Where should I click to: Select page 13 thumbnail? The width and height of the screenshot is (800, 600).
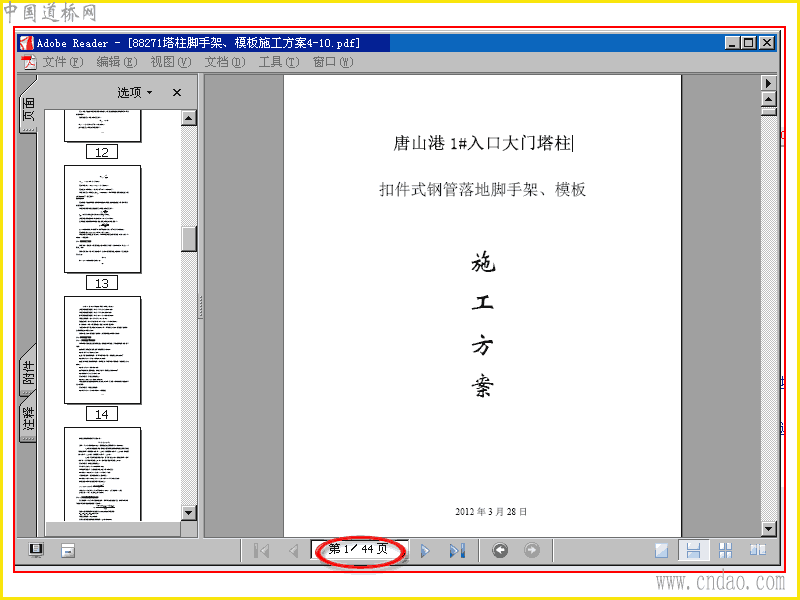(x=102, y=219)
